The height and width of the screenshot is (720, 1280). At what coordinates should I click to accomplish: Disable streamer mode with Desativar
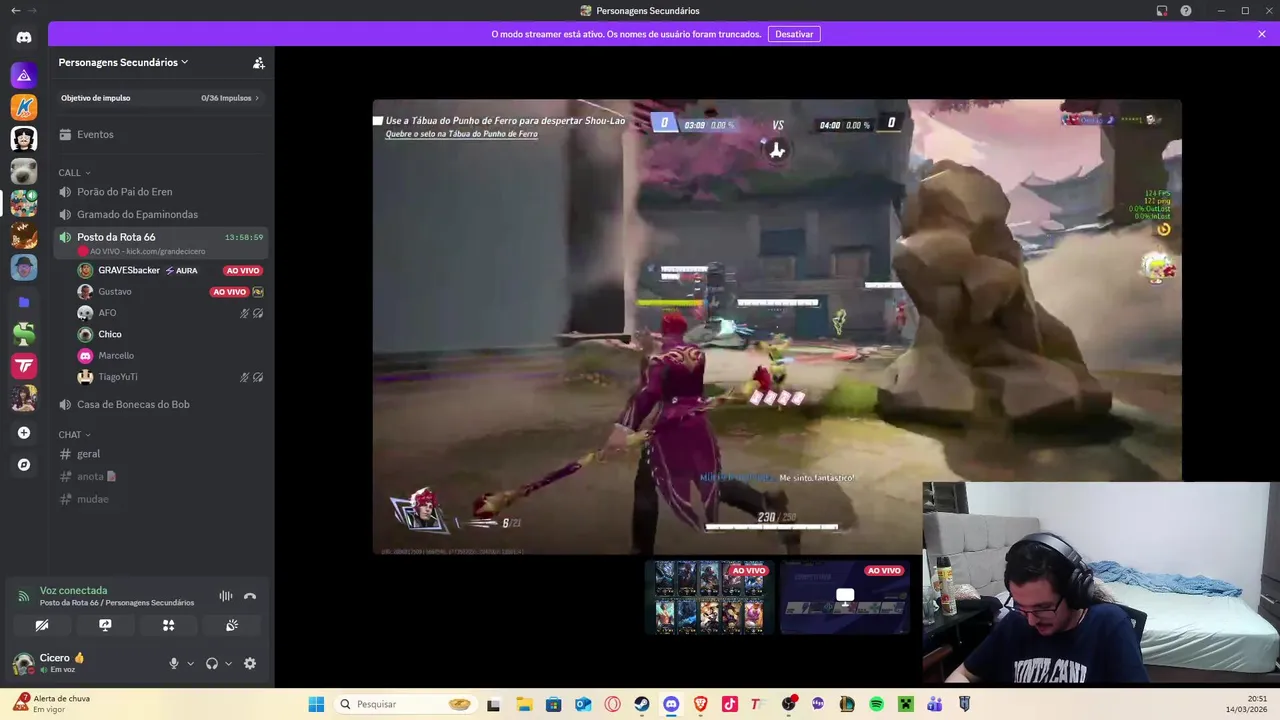click(x=794, y=34)
